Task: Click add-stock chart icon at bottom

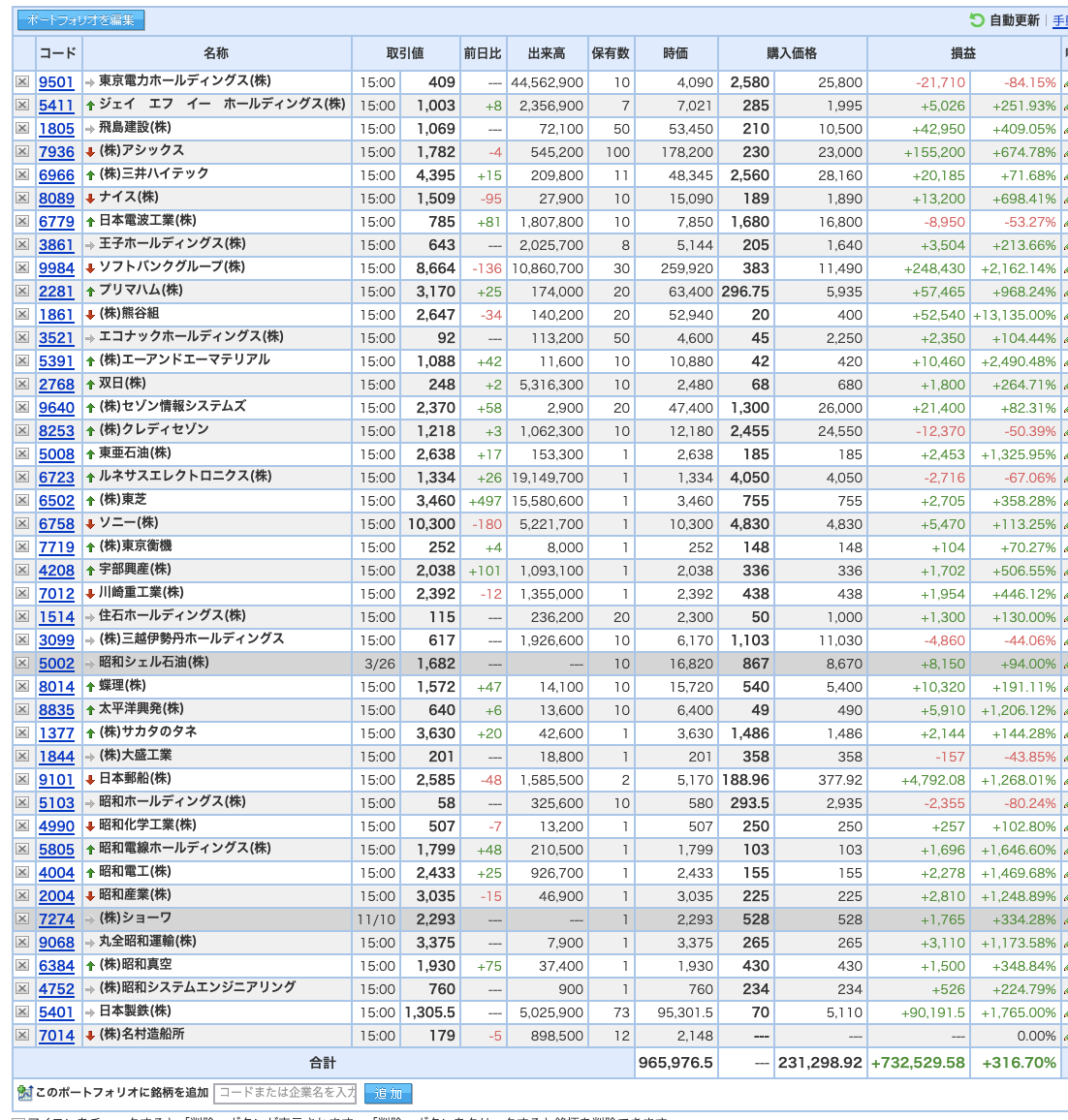Action: (24, 1093)
